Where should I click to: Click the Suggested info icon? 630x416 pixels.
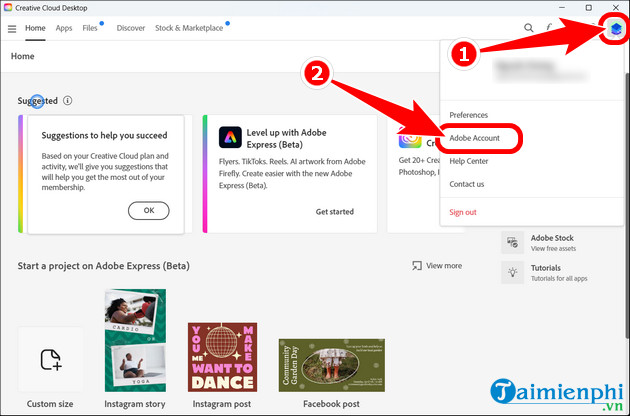(x=68, y=100)
